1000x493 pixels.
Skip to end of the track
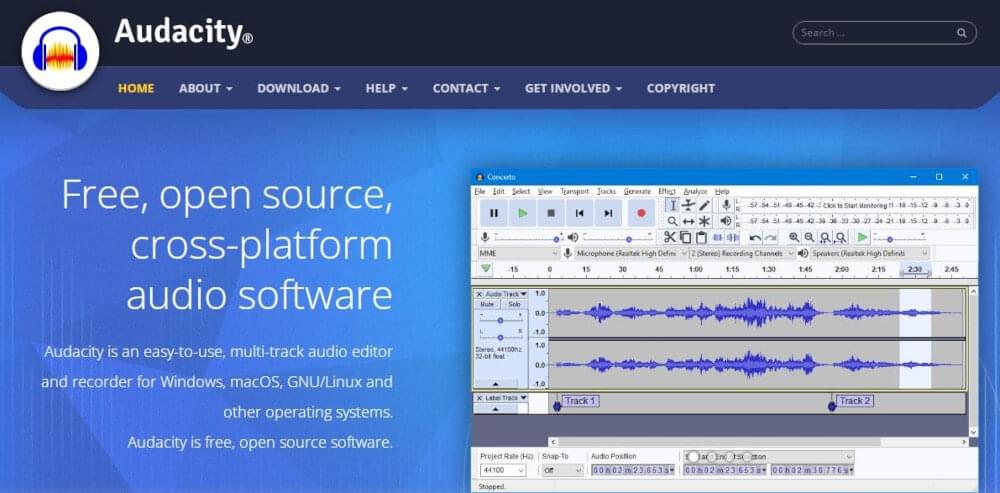pos(608,213)
